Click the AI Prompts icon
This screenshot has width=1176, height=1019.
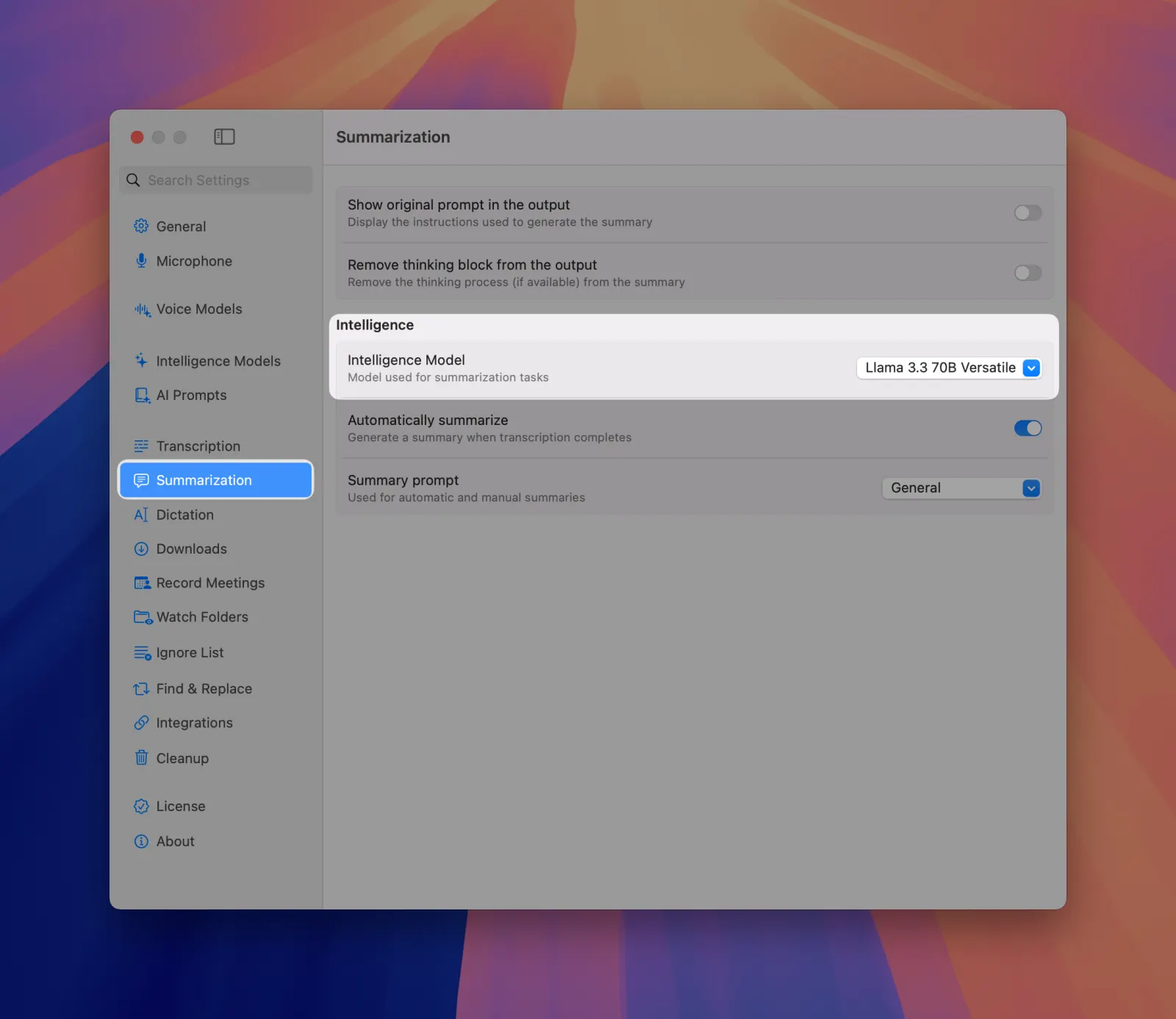point(142,396)
